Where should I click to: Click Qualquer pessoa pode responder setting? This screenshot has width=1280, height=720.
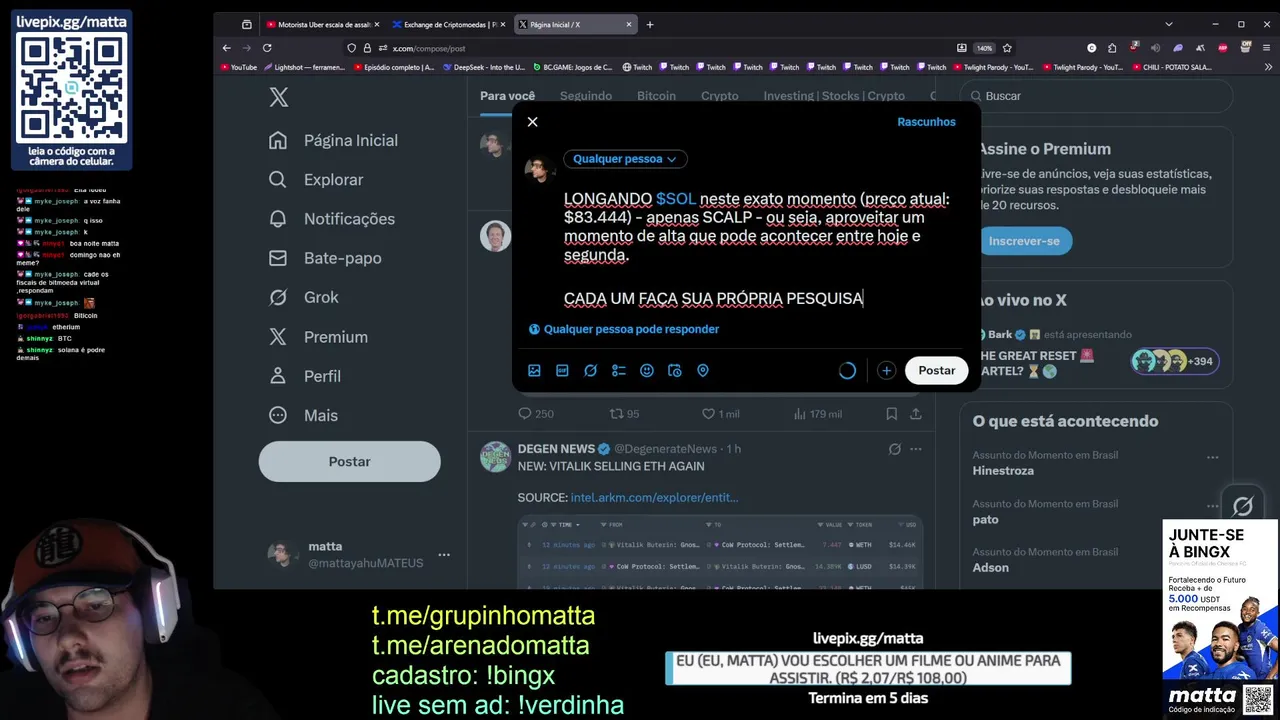(x=624, y=329)
